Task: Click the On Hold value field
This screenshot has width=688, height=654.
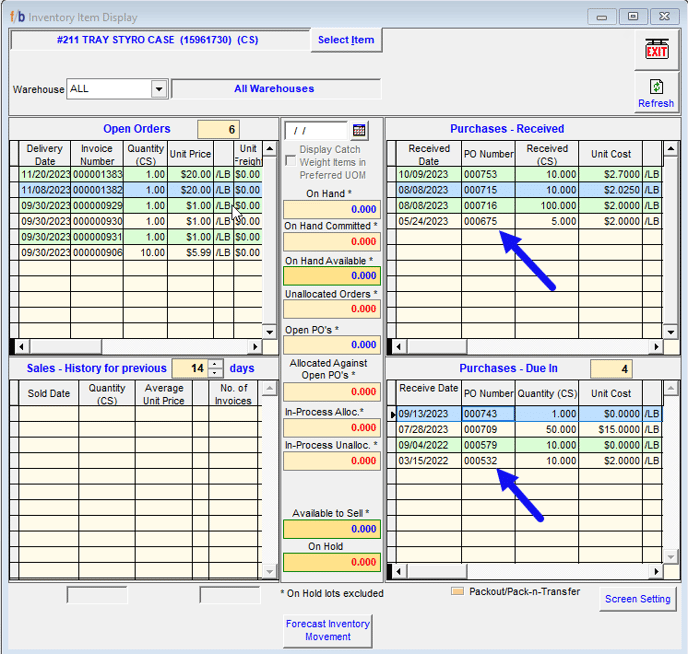Action: [332, 562]
